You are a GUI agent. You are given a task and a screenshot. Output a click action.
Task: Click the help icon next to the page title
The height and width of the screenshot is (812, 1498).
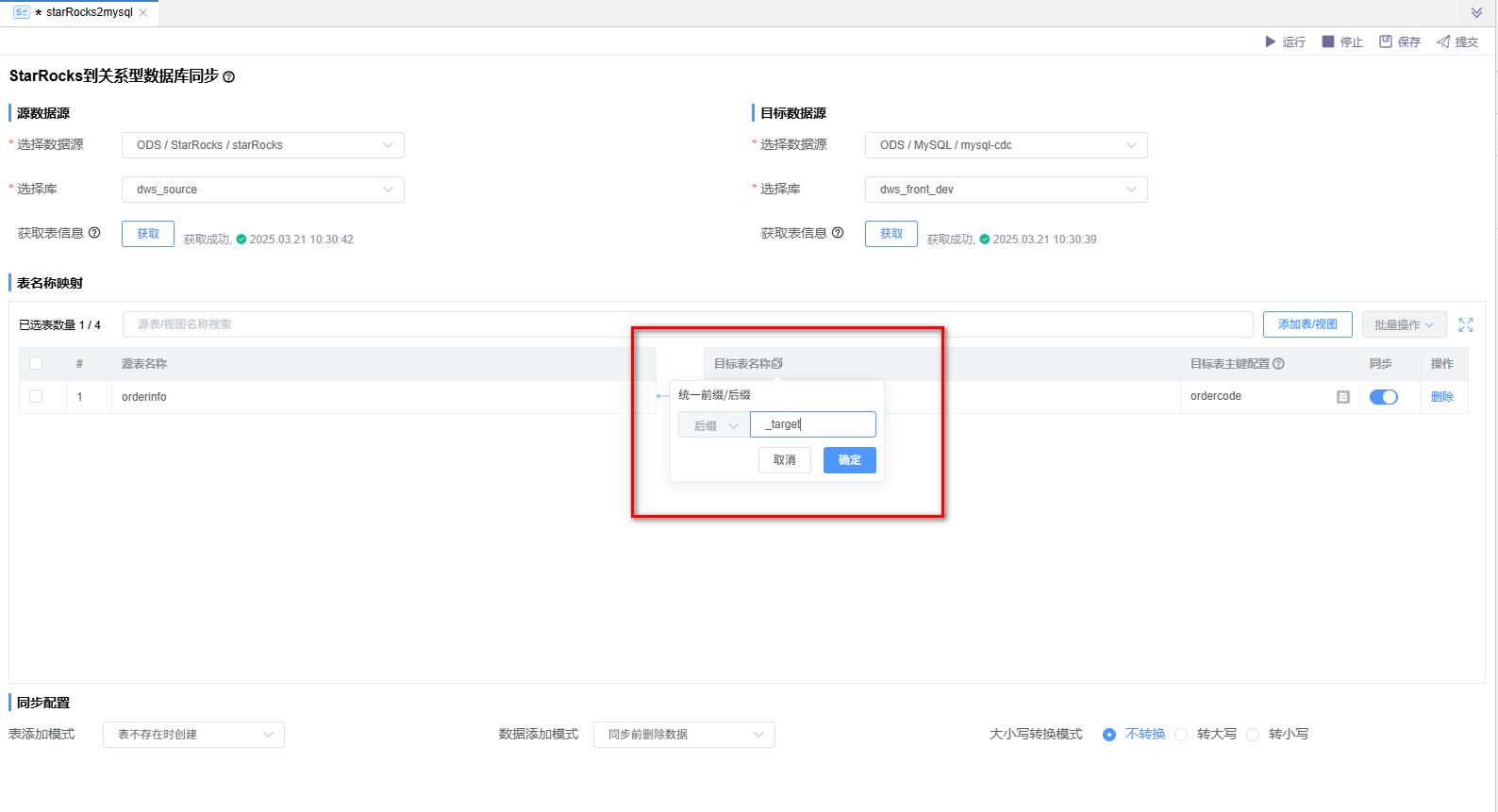point(228,77)
